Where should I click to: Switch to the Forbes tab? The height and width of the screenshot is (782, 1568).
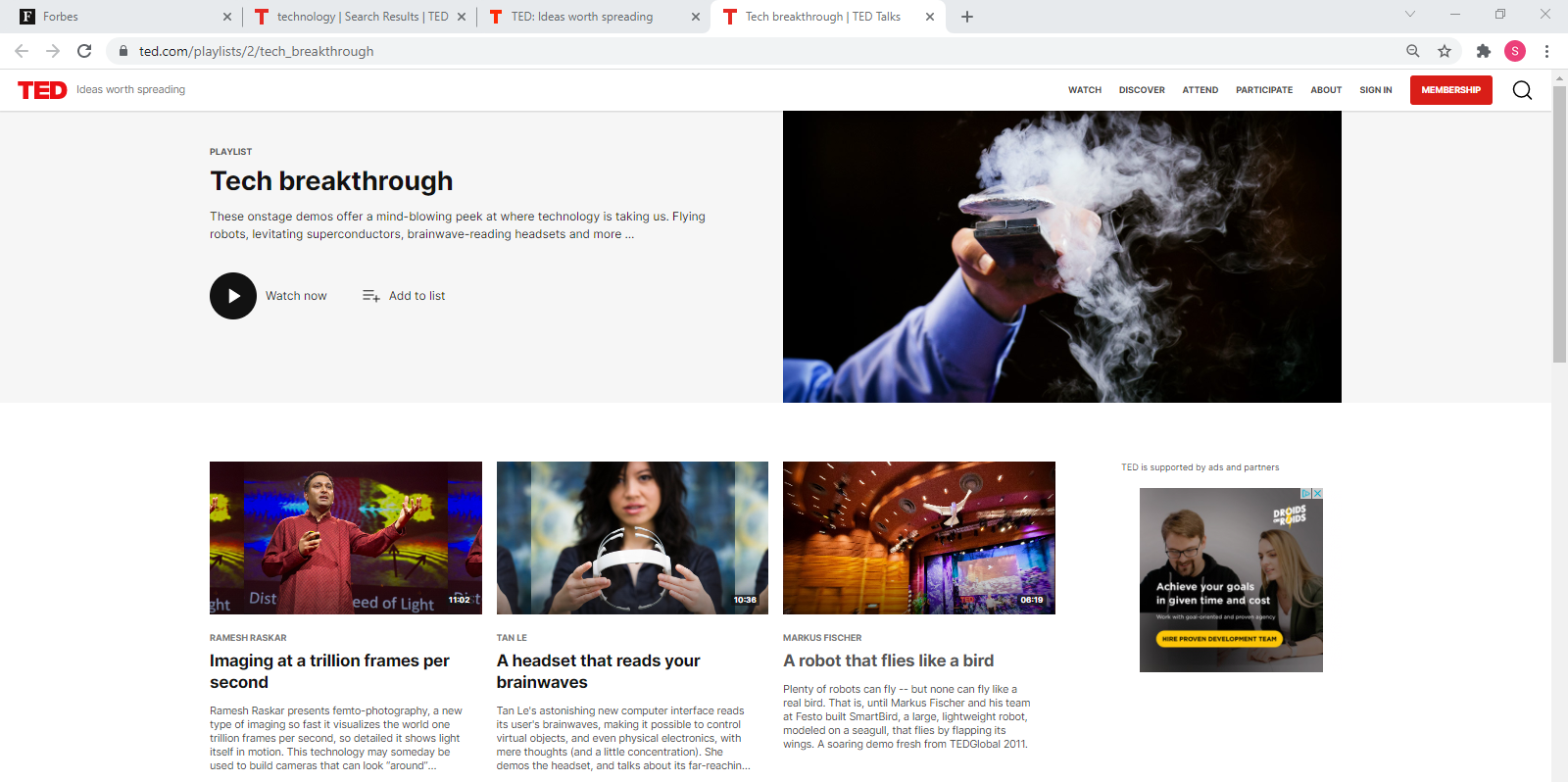[x=118, y=17]
